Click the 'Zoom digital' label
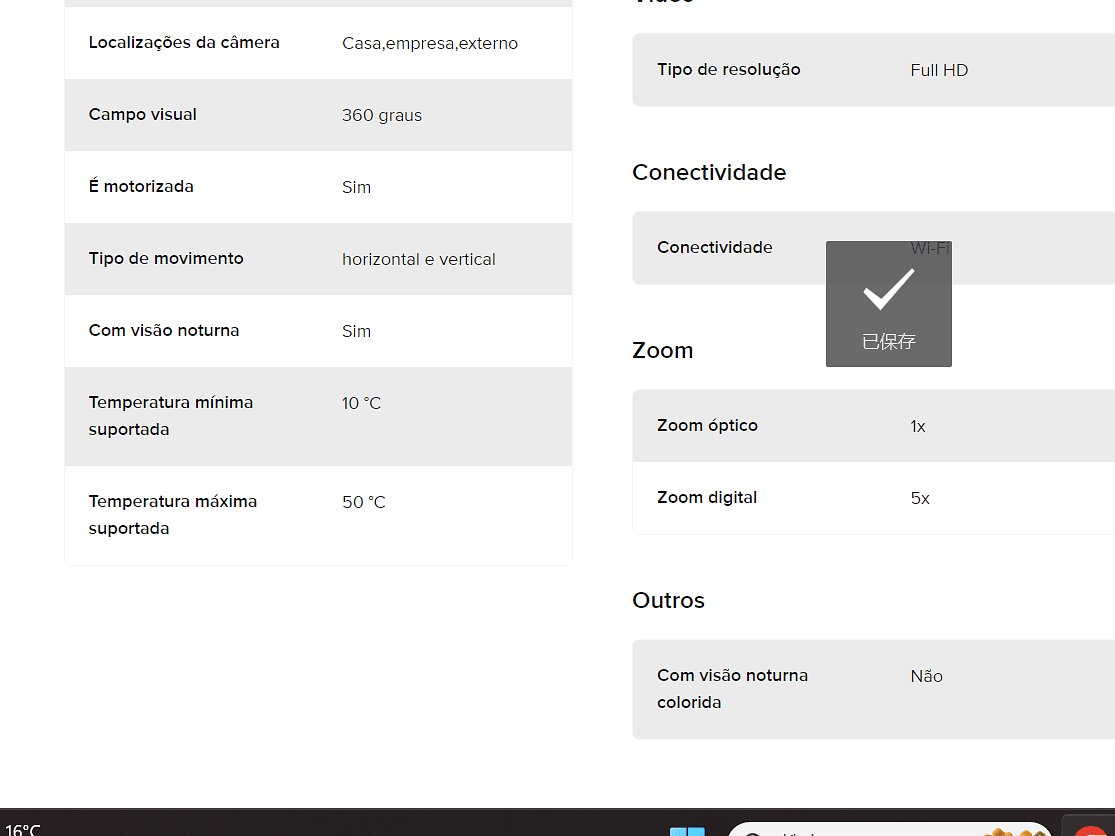 [706, 498]
